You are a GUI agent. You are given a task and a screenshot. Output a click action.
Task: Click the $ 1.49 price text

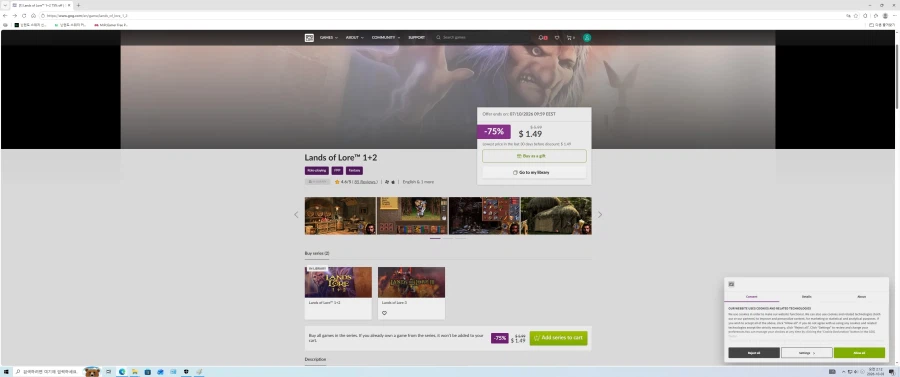(530, 134)
